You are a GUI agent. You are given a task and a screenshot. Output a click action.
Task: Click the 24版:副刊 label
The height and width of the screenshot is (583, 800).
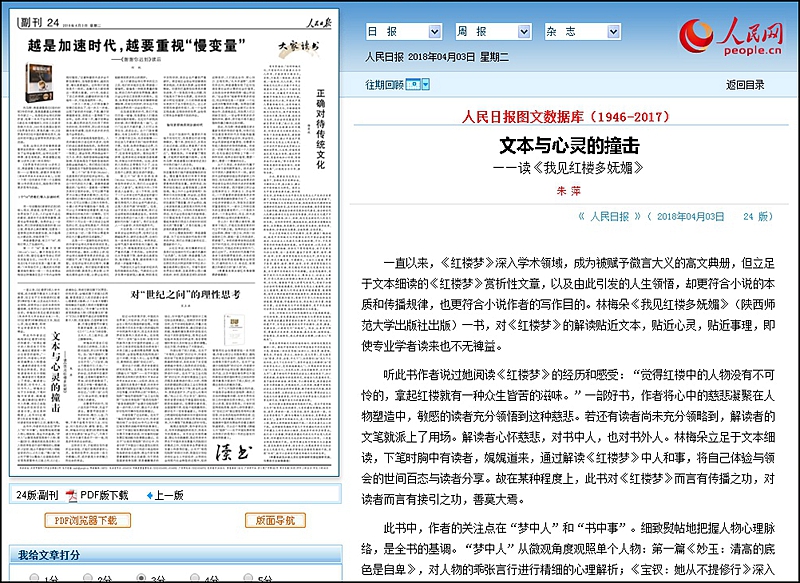click(x=37, y=495)
